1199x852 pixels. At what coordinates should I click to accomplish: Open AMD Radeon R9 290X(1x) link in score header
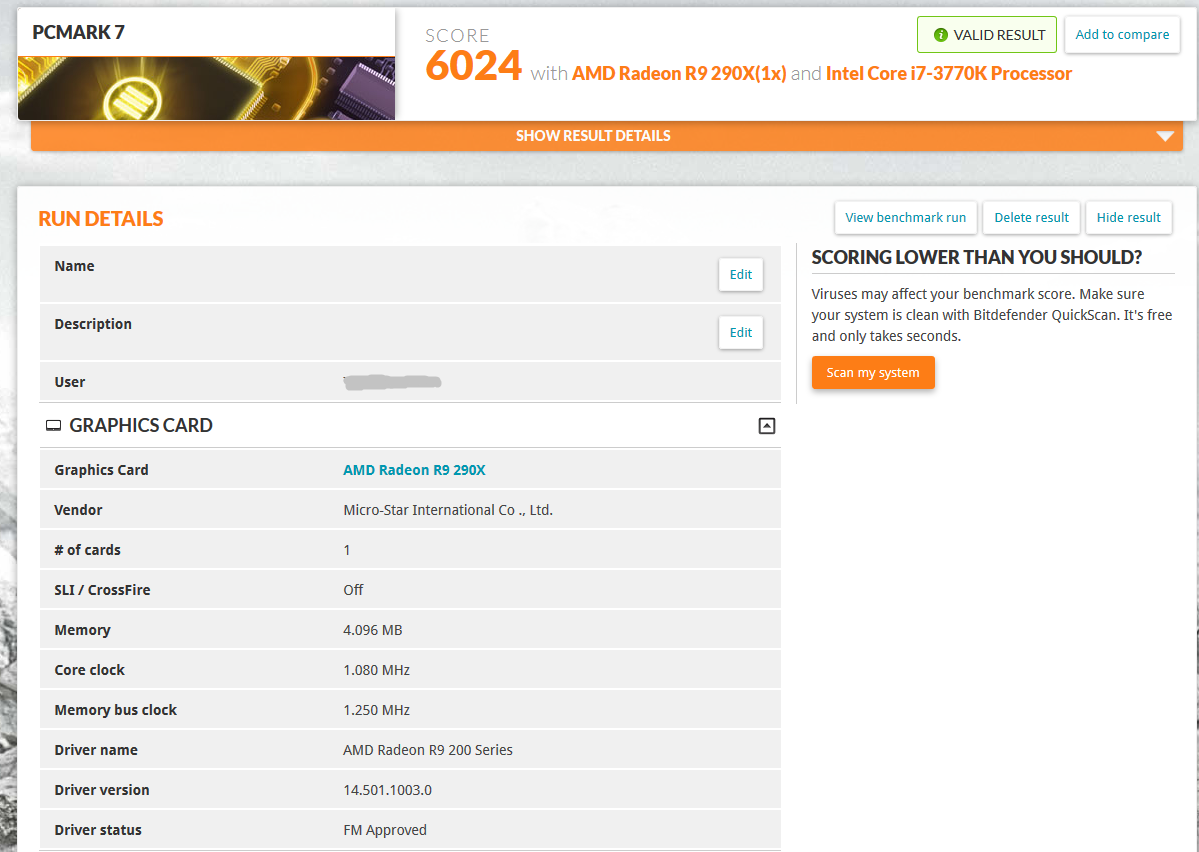(x=679, y=73)
